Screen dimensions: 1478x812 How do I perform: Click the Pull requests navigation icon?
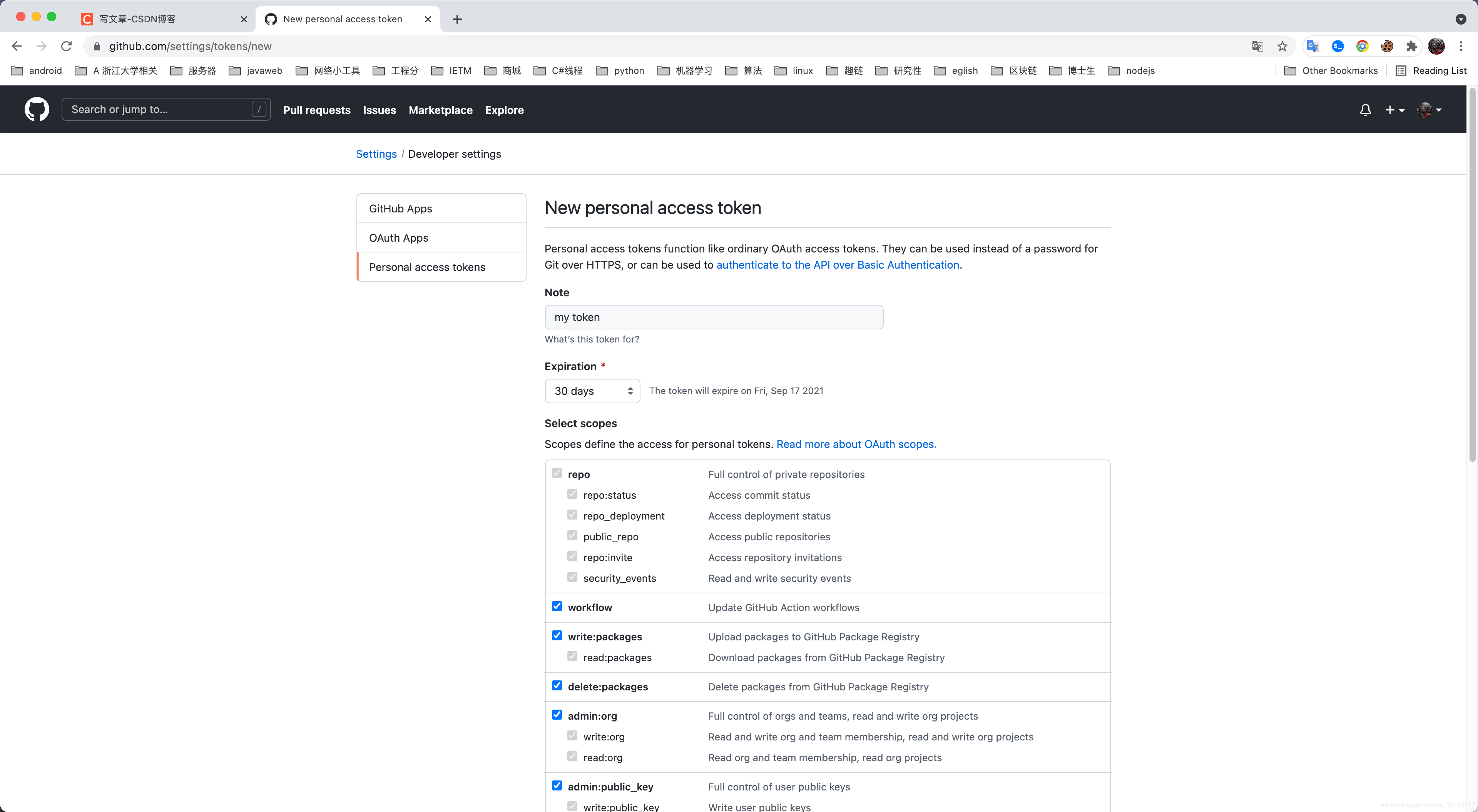[316, 109]
